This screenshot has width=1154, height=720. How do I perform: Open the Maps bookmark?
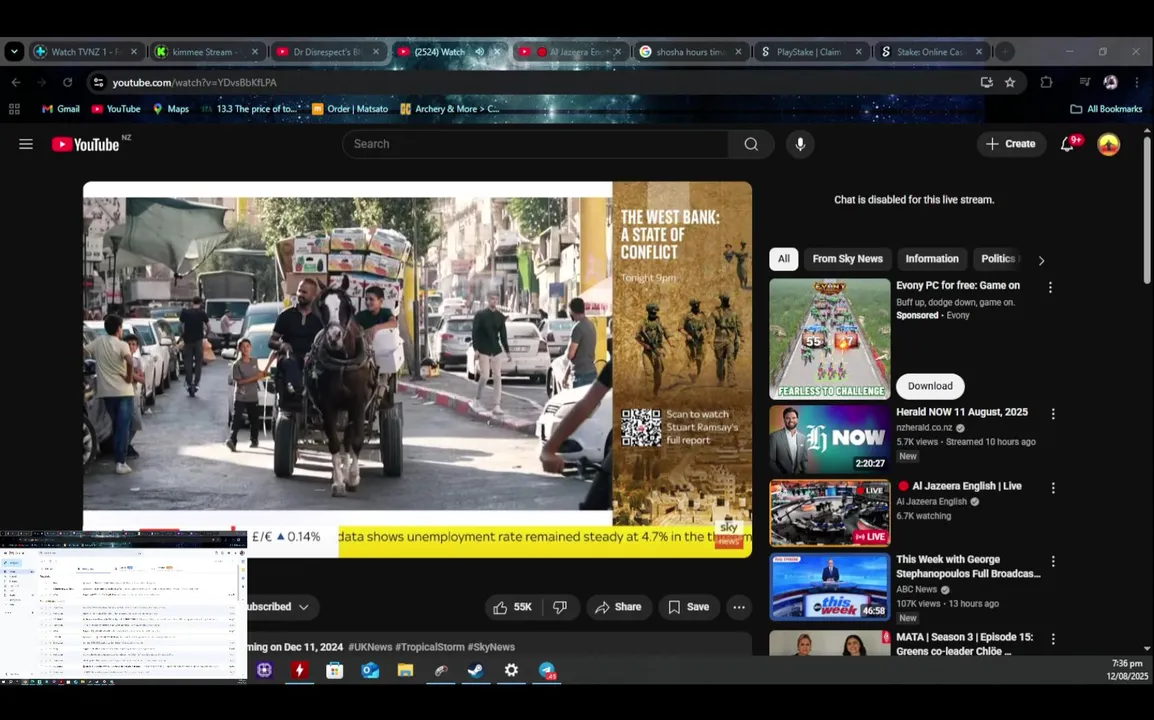[x=171, y=109]
